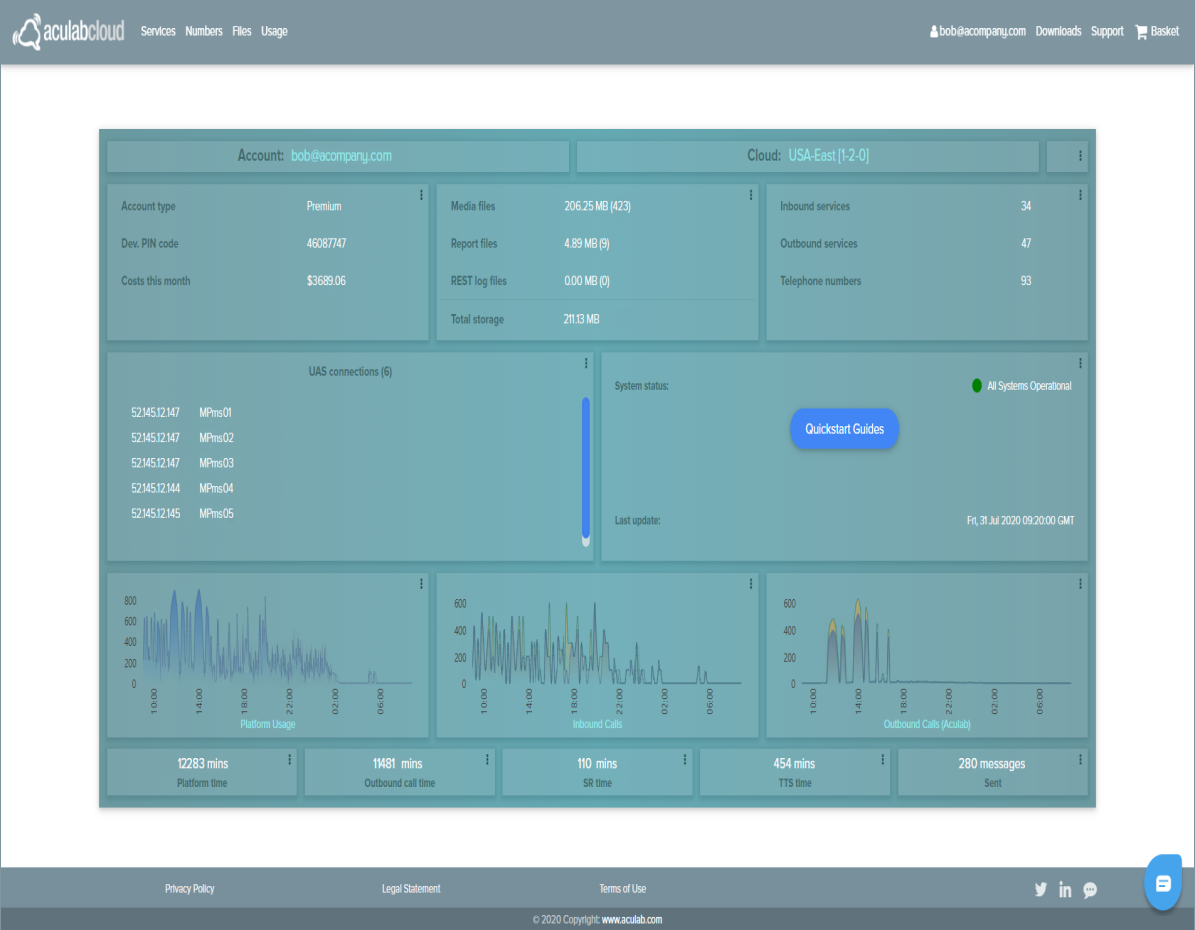Open the shopping Basket

pyautogui.click(x=1157, y=31)
